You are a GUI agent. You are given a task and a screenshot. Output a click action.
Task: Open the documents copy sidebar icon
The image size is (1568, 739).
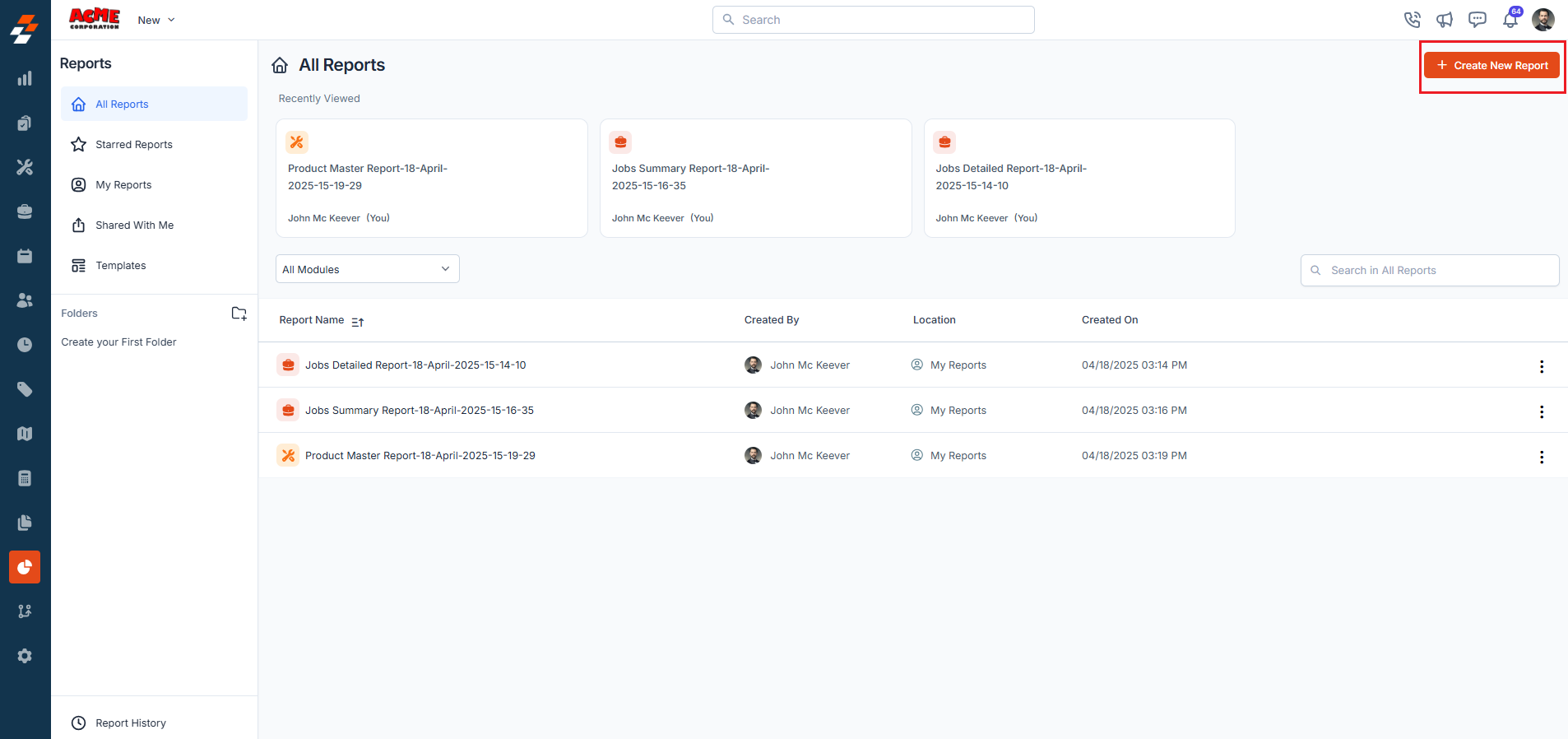[25, 523]
